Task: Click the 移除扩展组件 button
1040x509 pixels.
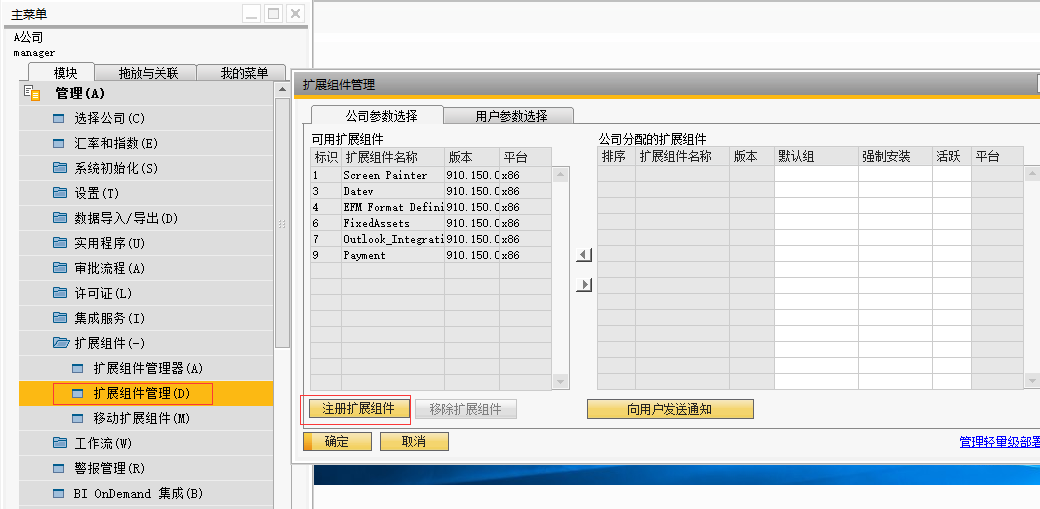Action: [466, 409]
